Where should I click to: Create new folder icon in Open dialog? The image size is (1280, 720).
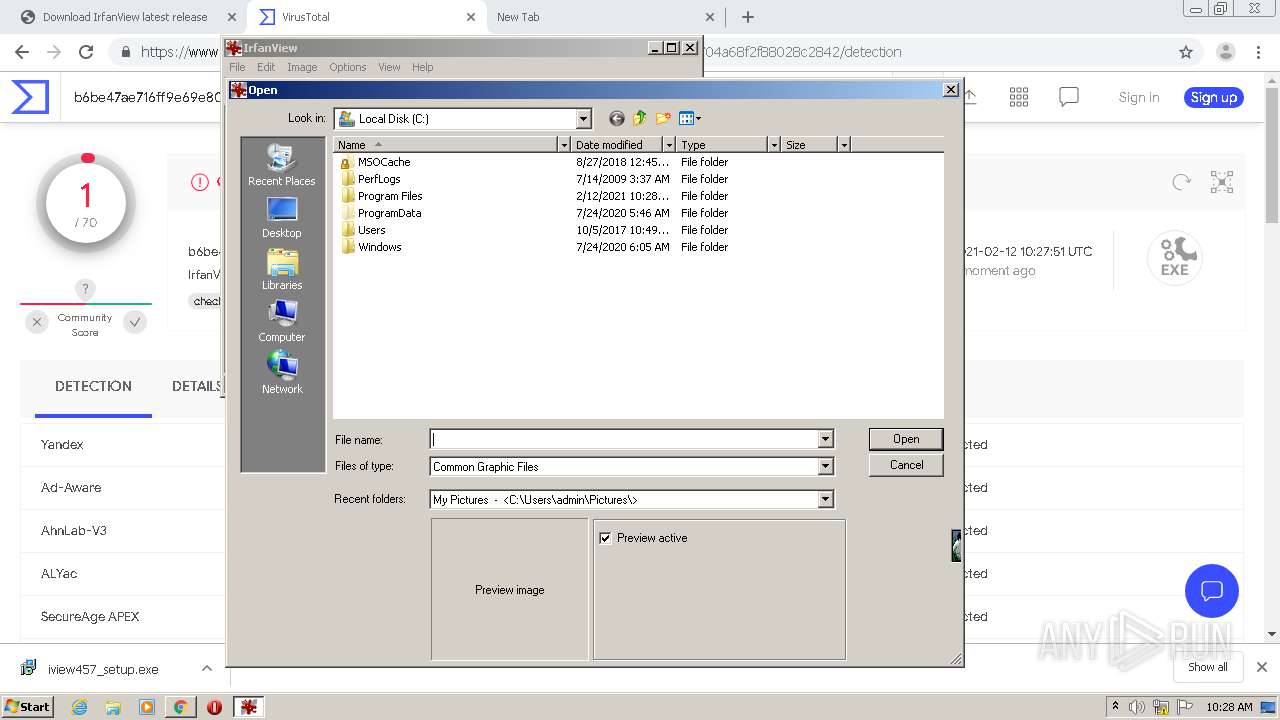coord(663,118)
